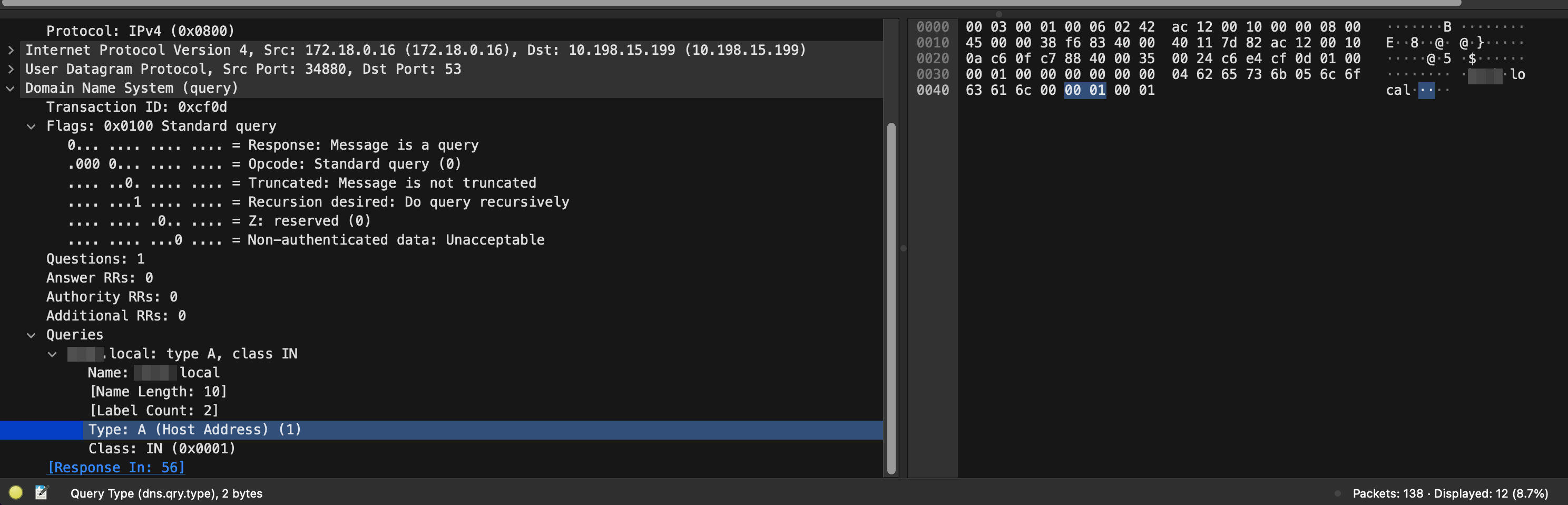
Task: Collapse the Flags 0x0100 Standard query node
Action: (31, 126)
